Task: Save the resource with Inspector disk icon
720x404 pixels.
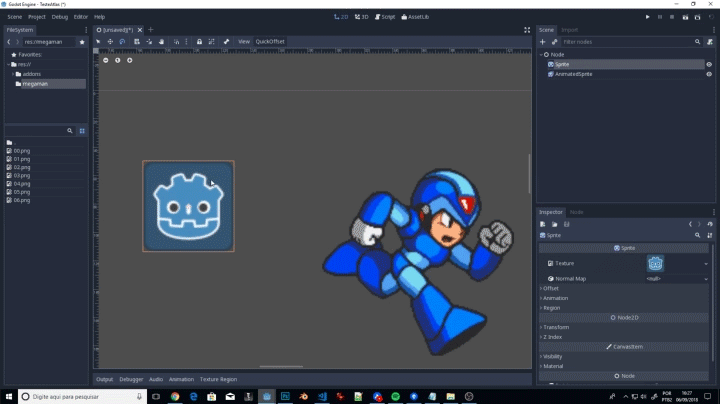Action: point(567,224)
